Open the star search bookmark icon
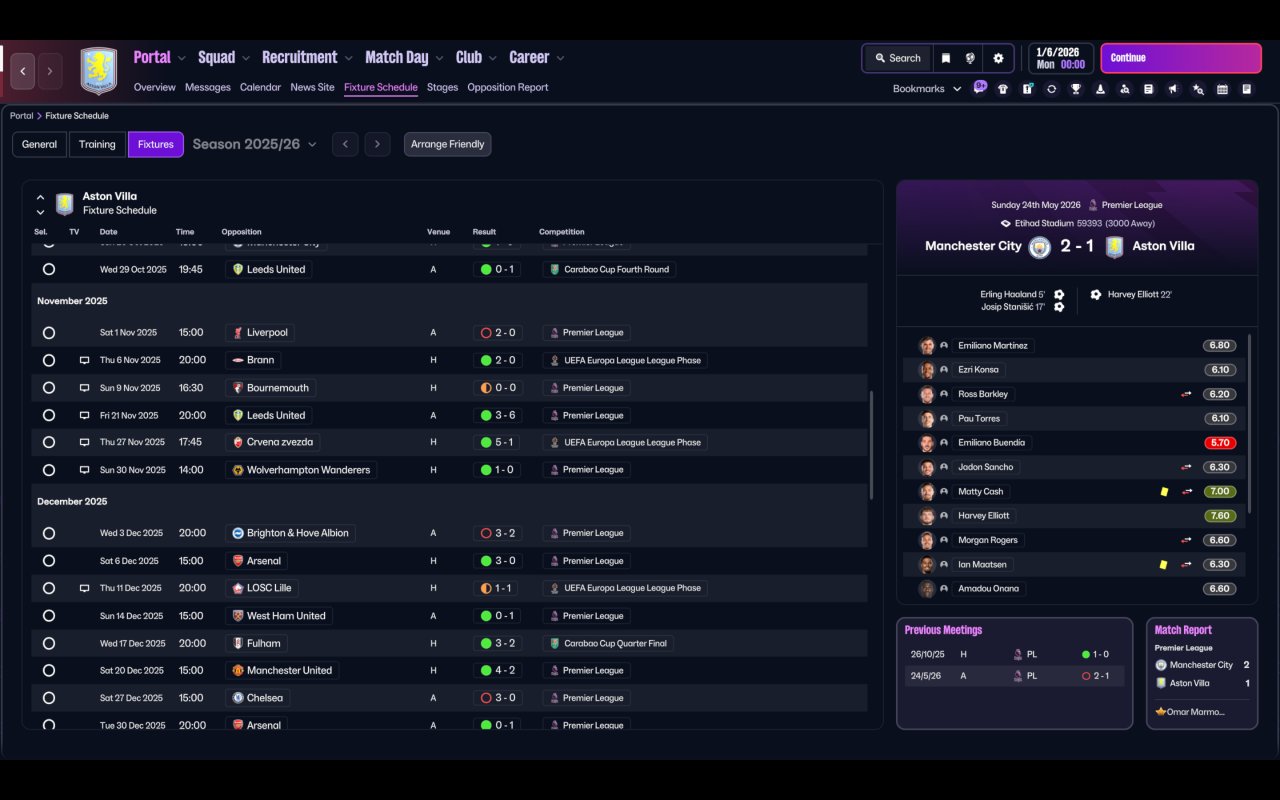Screen dimensions: 1280x800 [x=1198, y=89]
